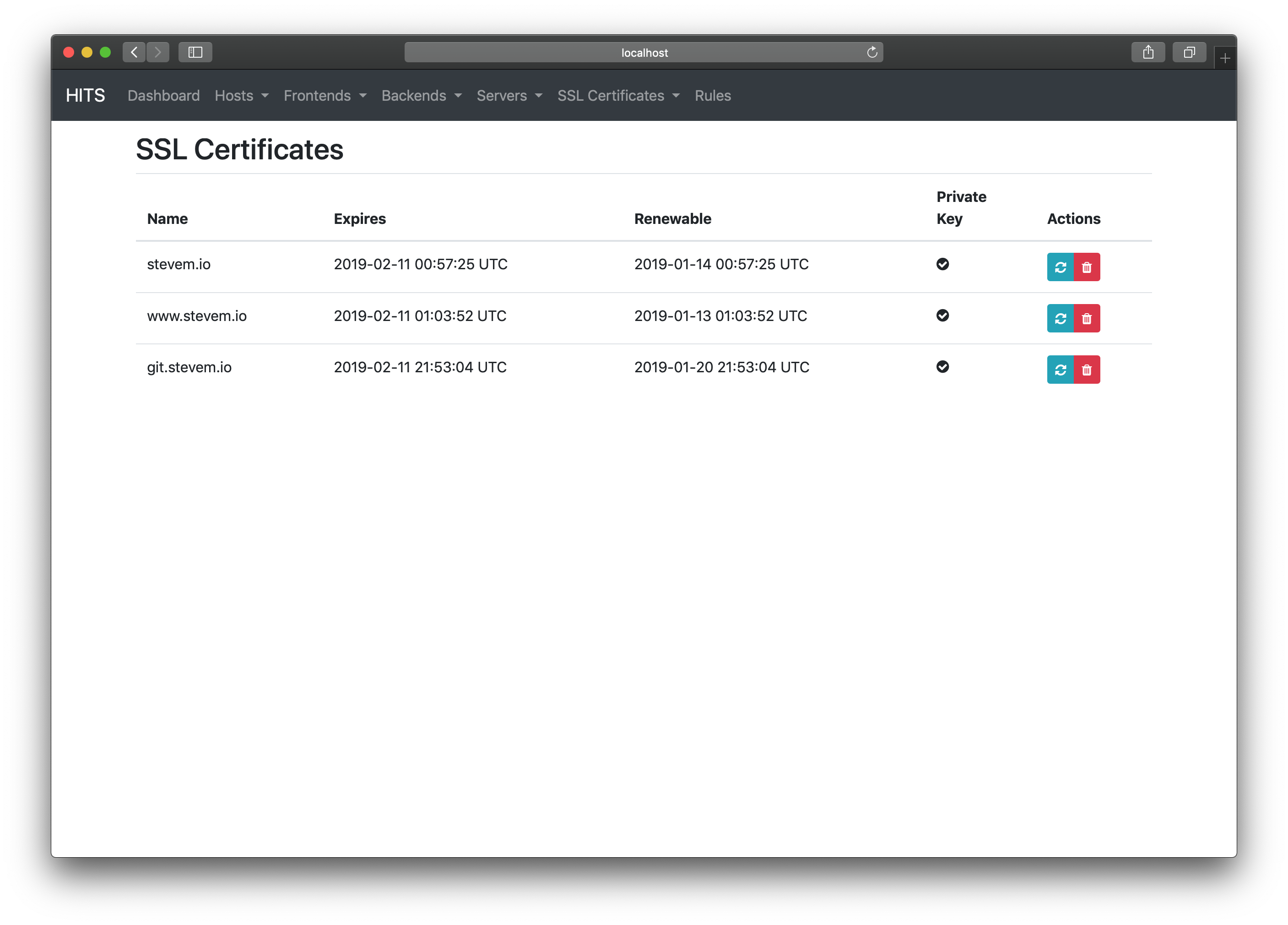The height and width of the screenshot is (925, 1288).
Task: Renew the git.stevem.io certificate
Action: pyautogui.click(x=1060, y=370)
